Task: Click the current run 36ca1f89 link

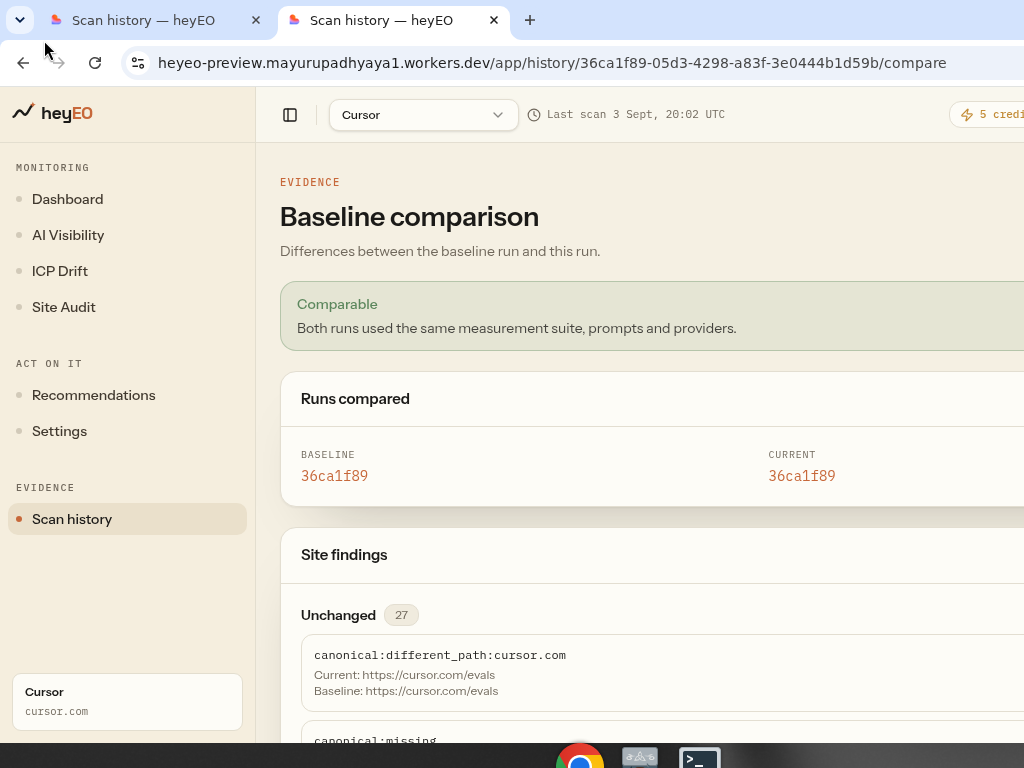Action: click(x=802, y=475)
